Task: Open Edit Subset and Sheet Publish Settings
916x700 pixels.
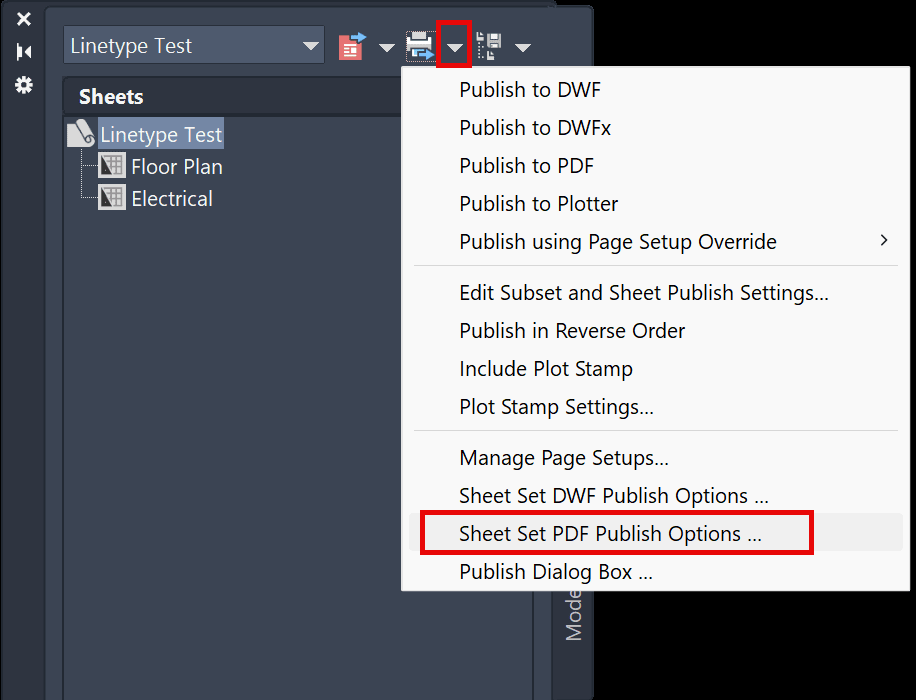Action: point(655,293)
